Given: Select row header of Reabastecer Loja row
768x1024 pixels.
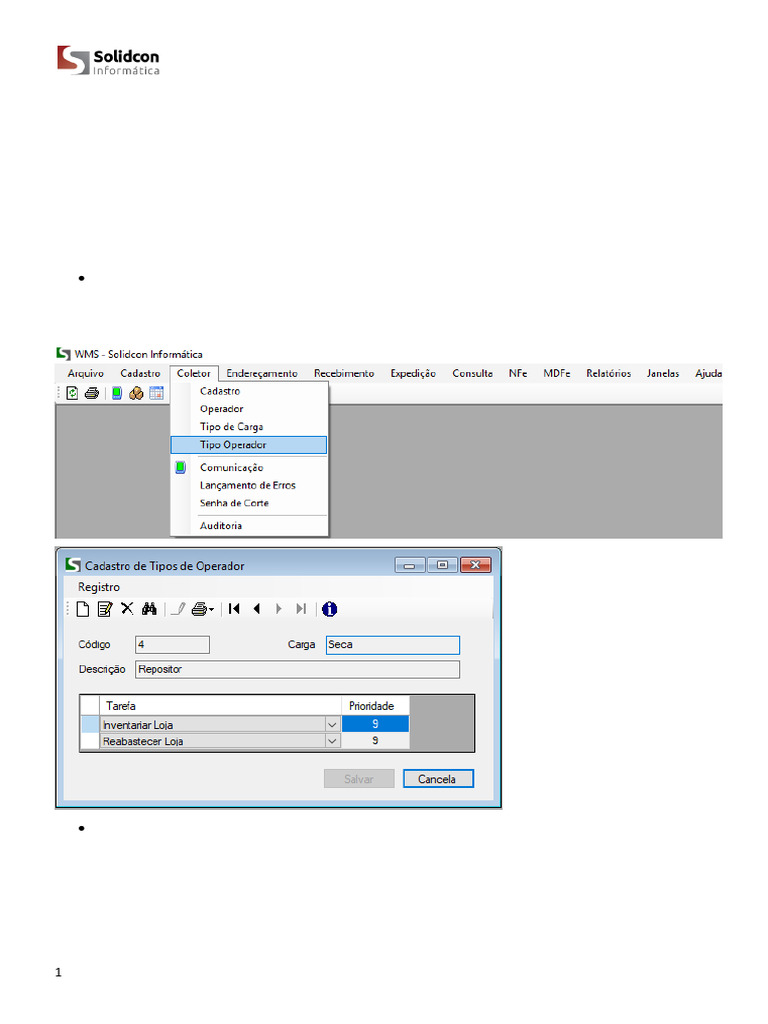Looking at the screenshot, I should coord(90,741).
